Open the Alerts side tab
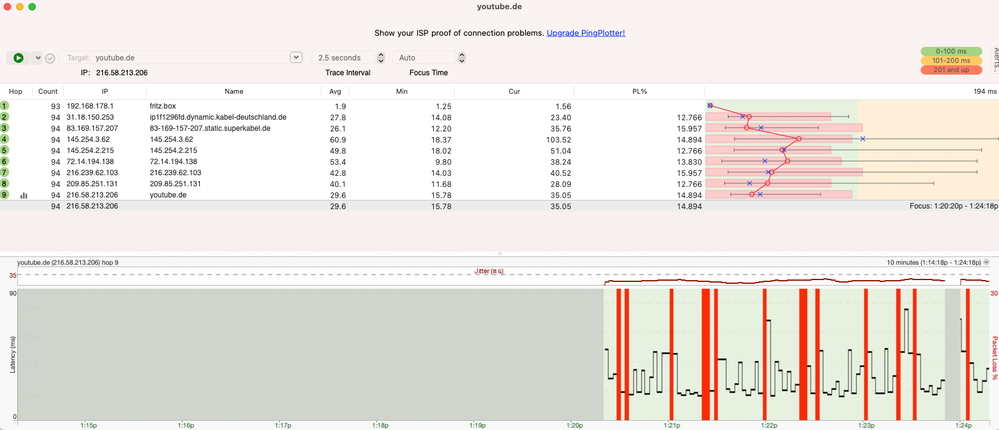 [x=995, y=60]
